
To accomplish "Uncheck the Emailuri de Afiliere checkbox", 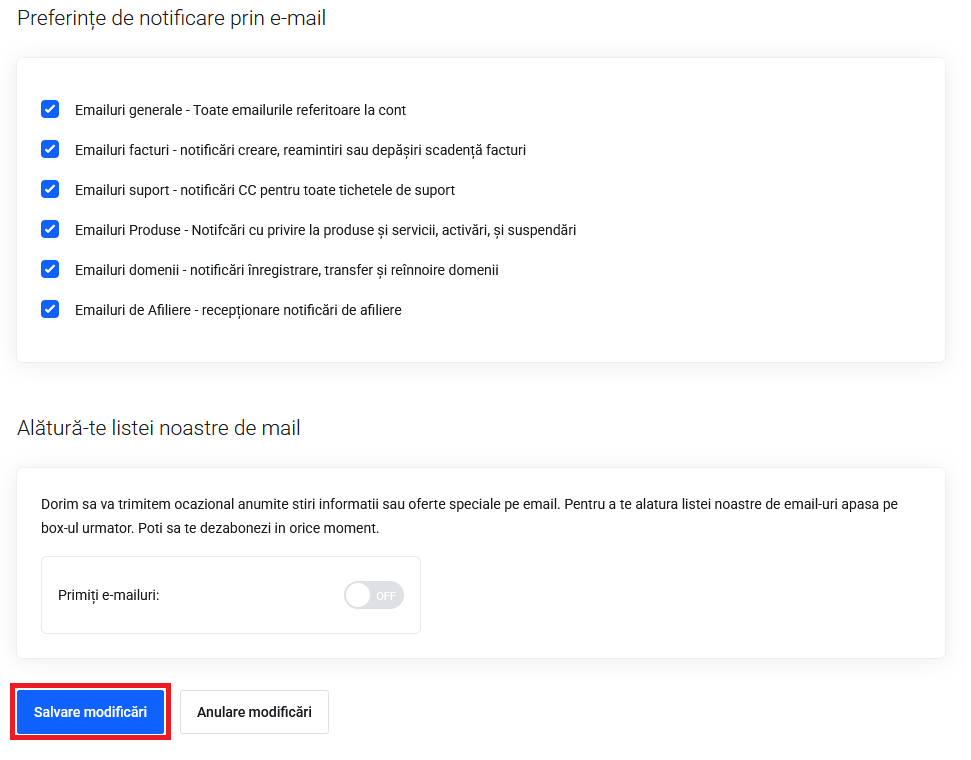I will (x=50, y=309).
